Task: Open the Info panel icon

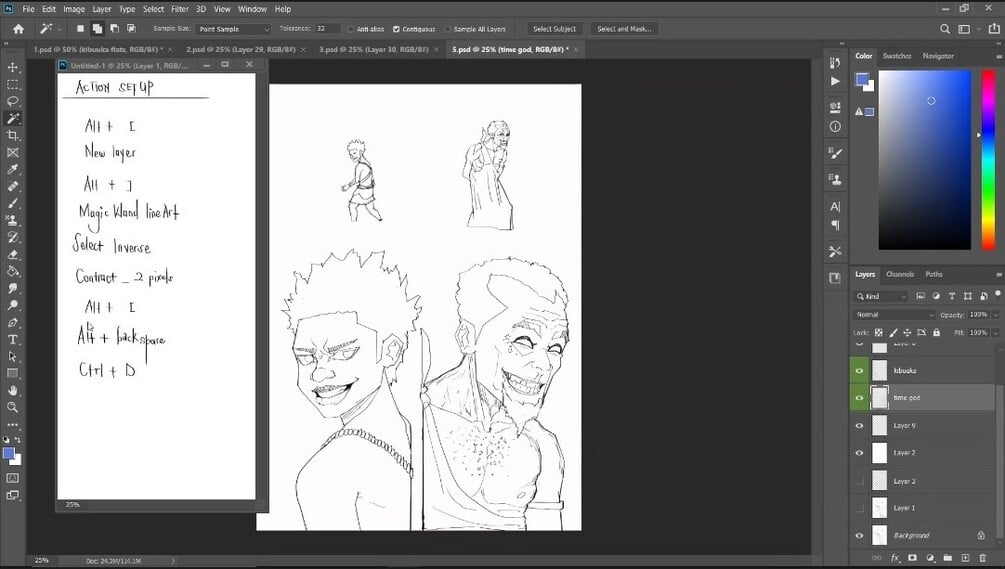Action: [835, 127]
